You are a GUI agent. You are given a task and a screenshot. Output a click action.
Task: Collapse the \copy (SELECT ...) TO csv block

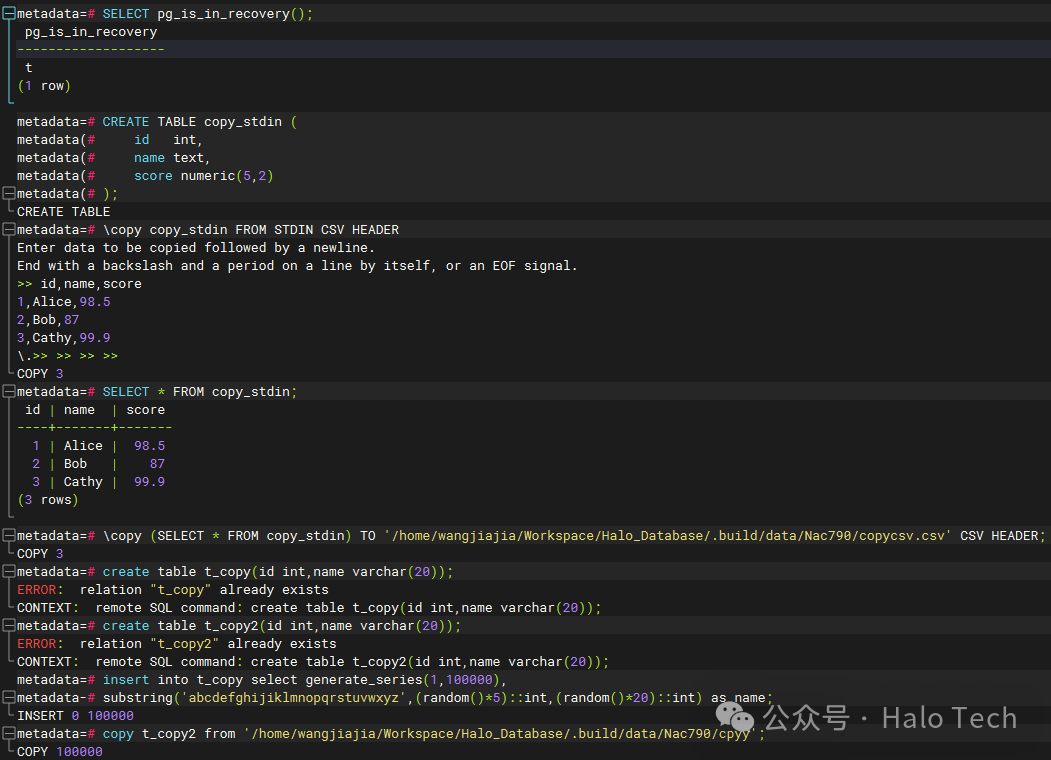(x=9, y=535)
